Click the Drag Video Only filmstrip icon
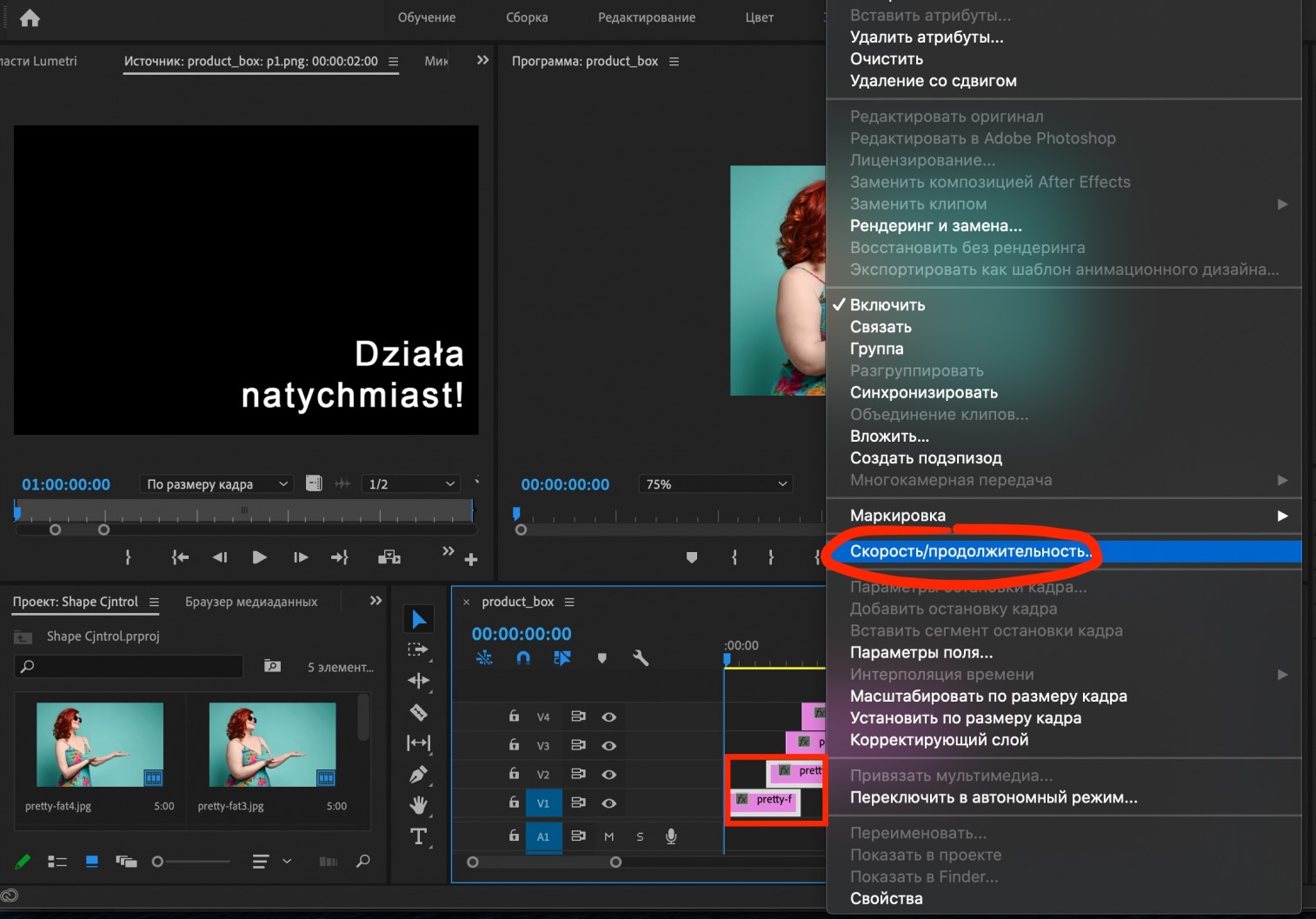The height and width of the screenshot is (919, 1316). point(315,483)
